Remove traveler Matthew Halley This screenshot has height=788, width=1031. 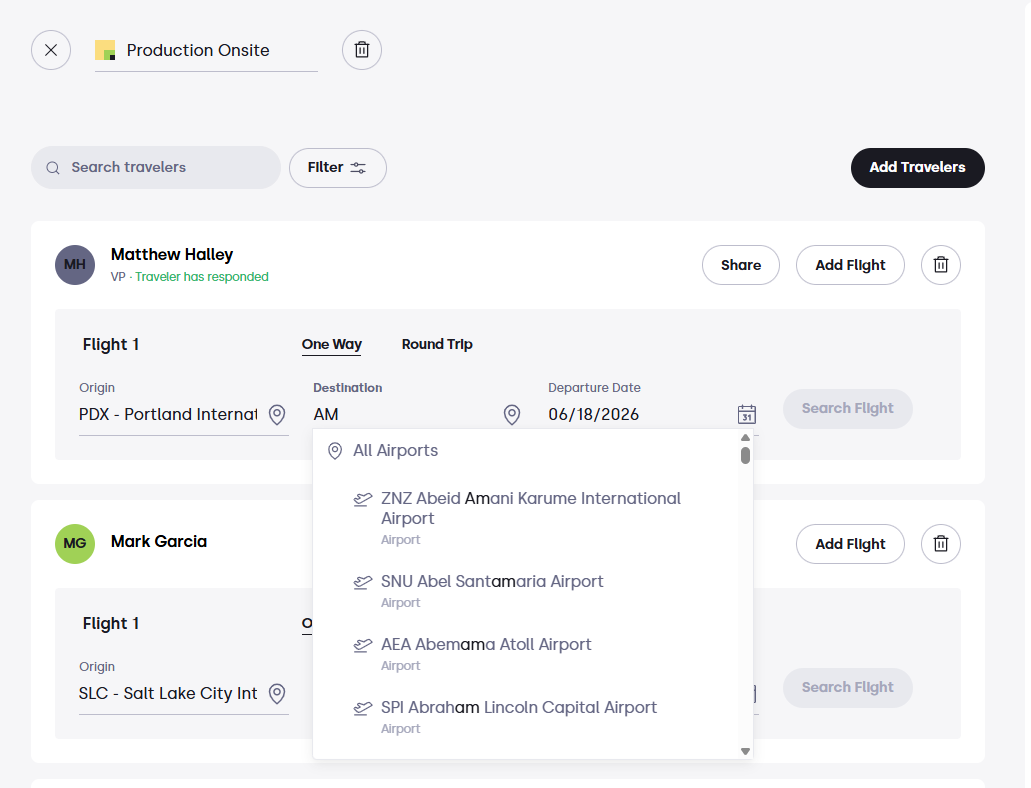coord(941,265)
